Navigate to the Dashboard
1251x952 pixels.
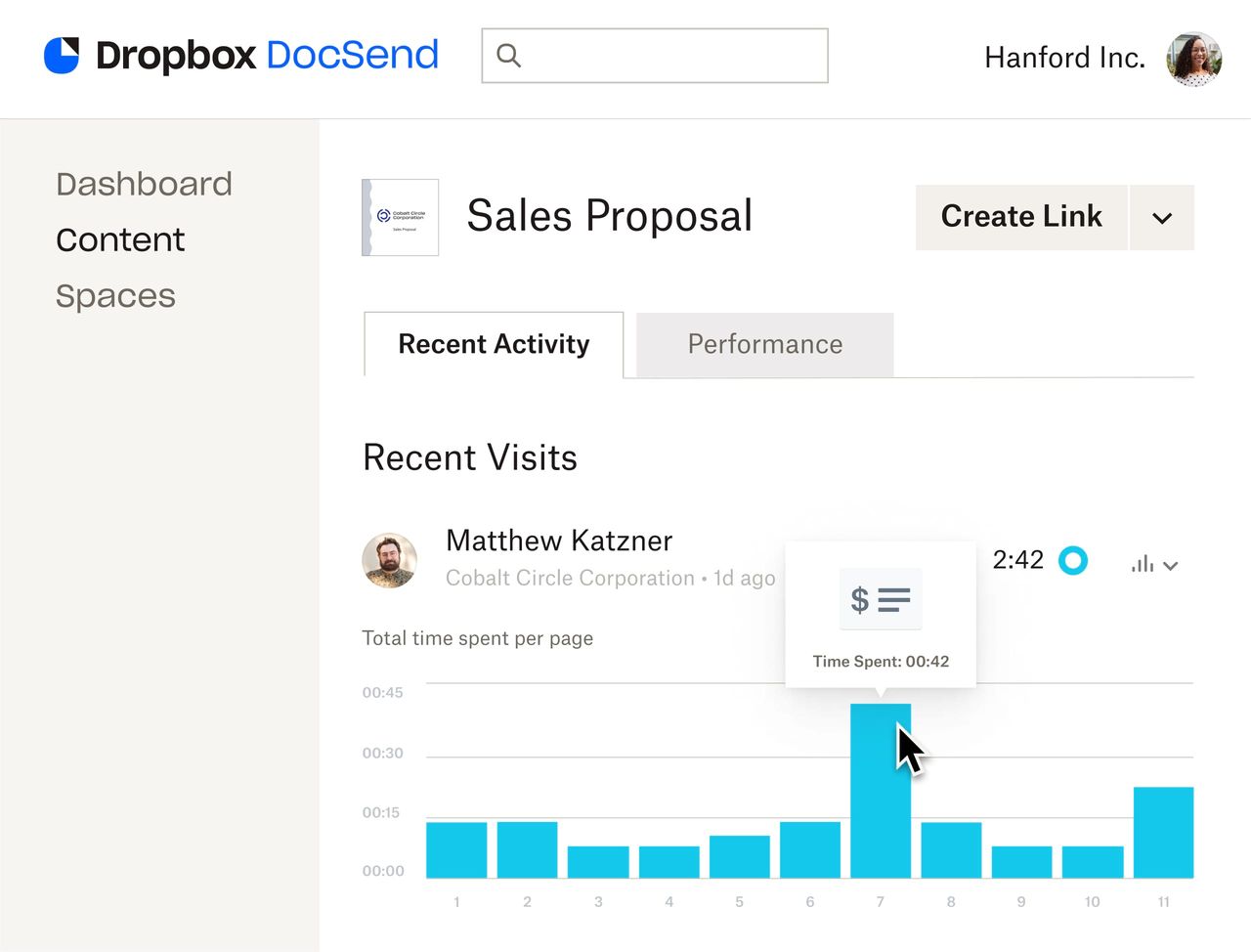144,184
